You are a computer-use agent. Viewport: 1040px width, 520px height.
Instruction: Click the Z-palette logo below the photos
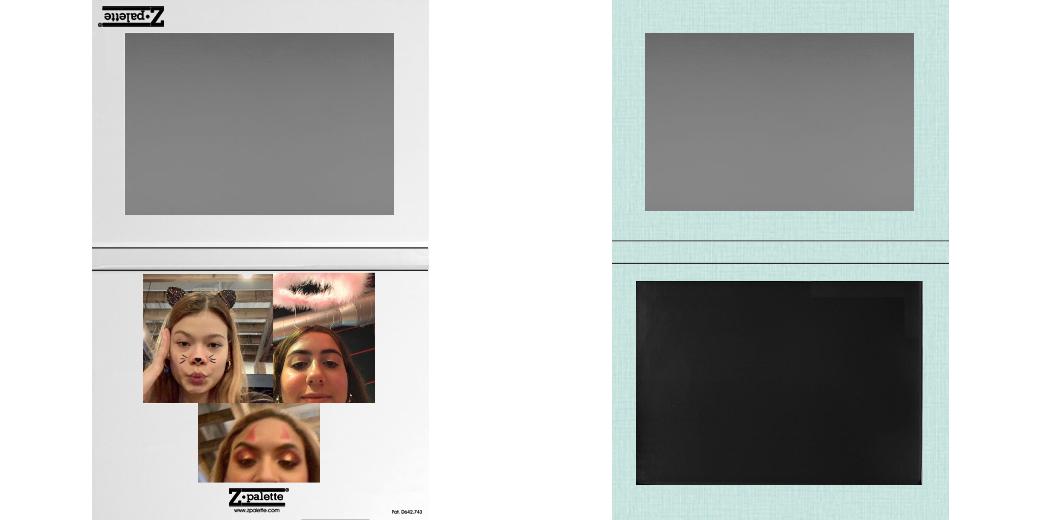tap(258, 496)
